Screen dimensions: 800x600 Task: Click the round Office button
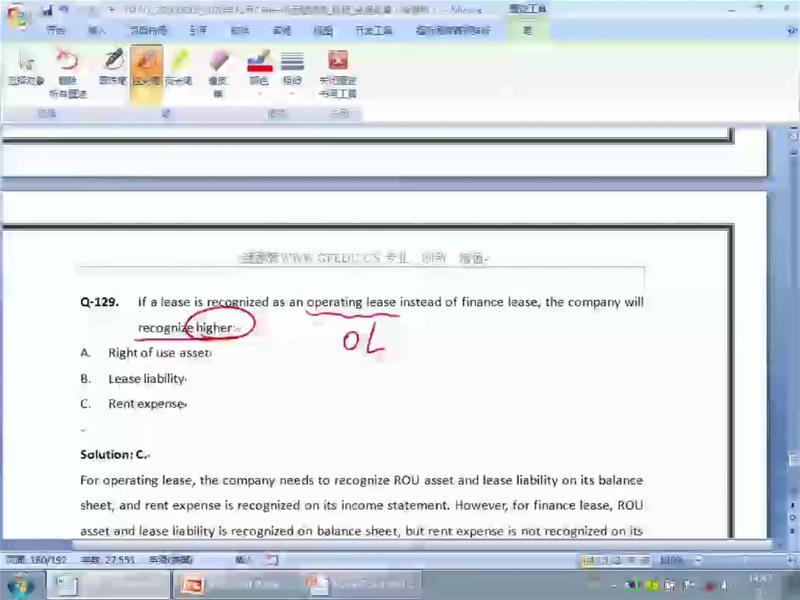click(x=17, y=17)
